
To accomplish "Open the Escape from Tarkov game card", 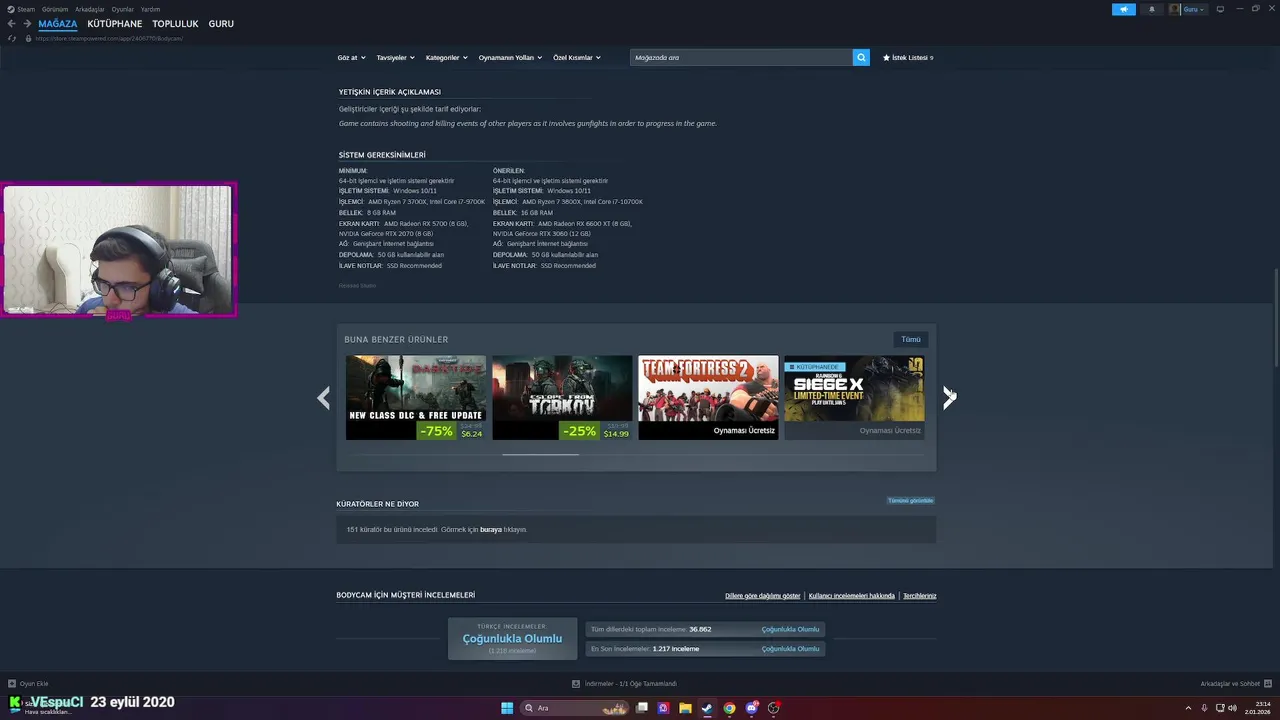I will pos(562,398).
